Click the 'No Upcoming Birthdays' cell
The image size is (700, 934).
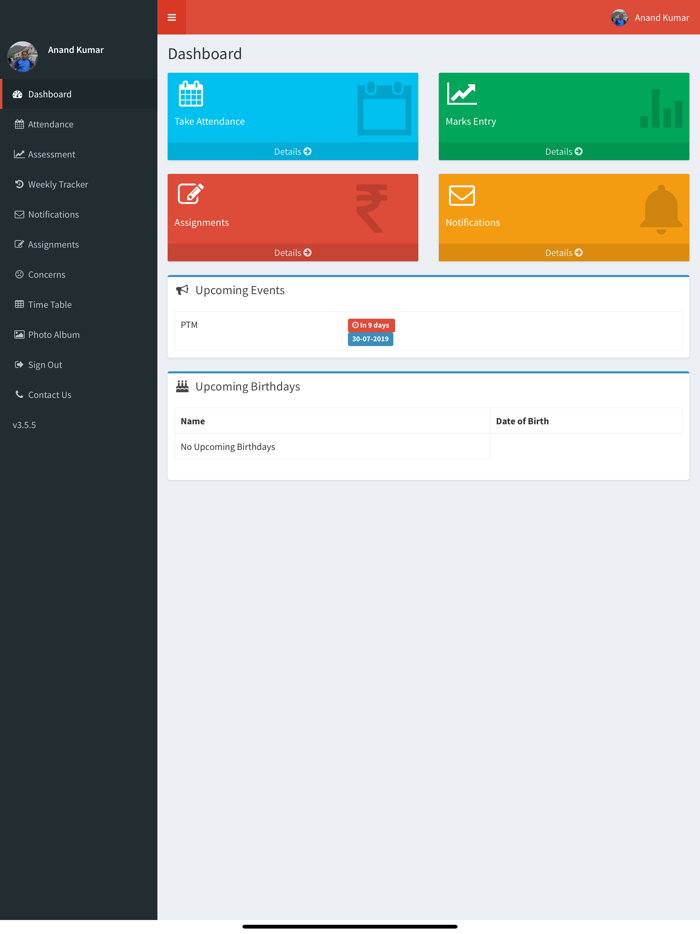tap(332, 447)
